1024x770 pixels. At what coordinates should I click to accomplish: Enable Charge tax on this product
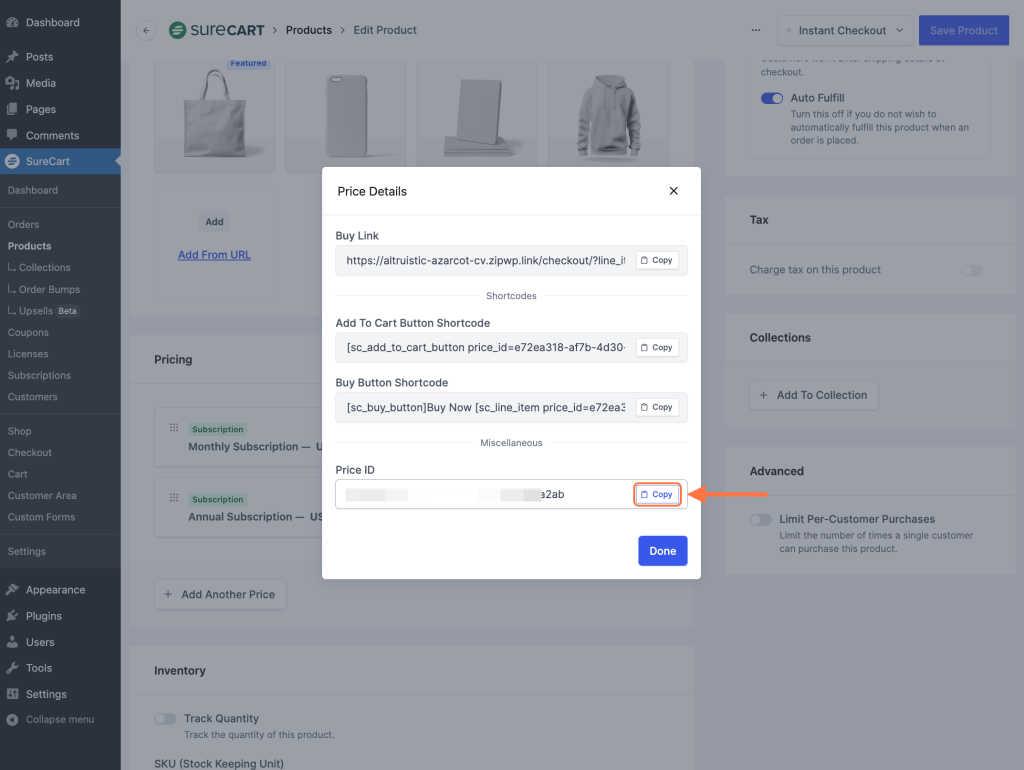(972, 270)
